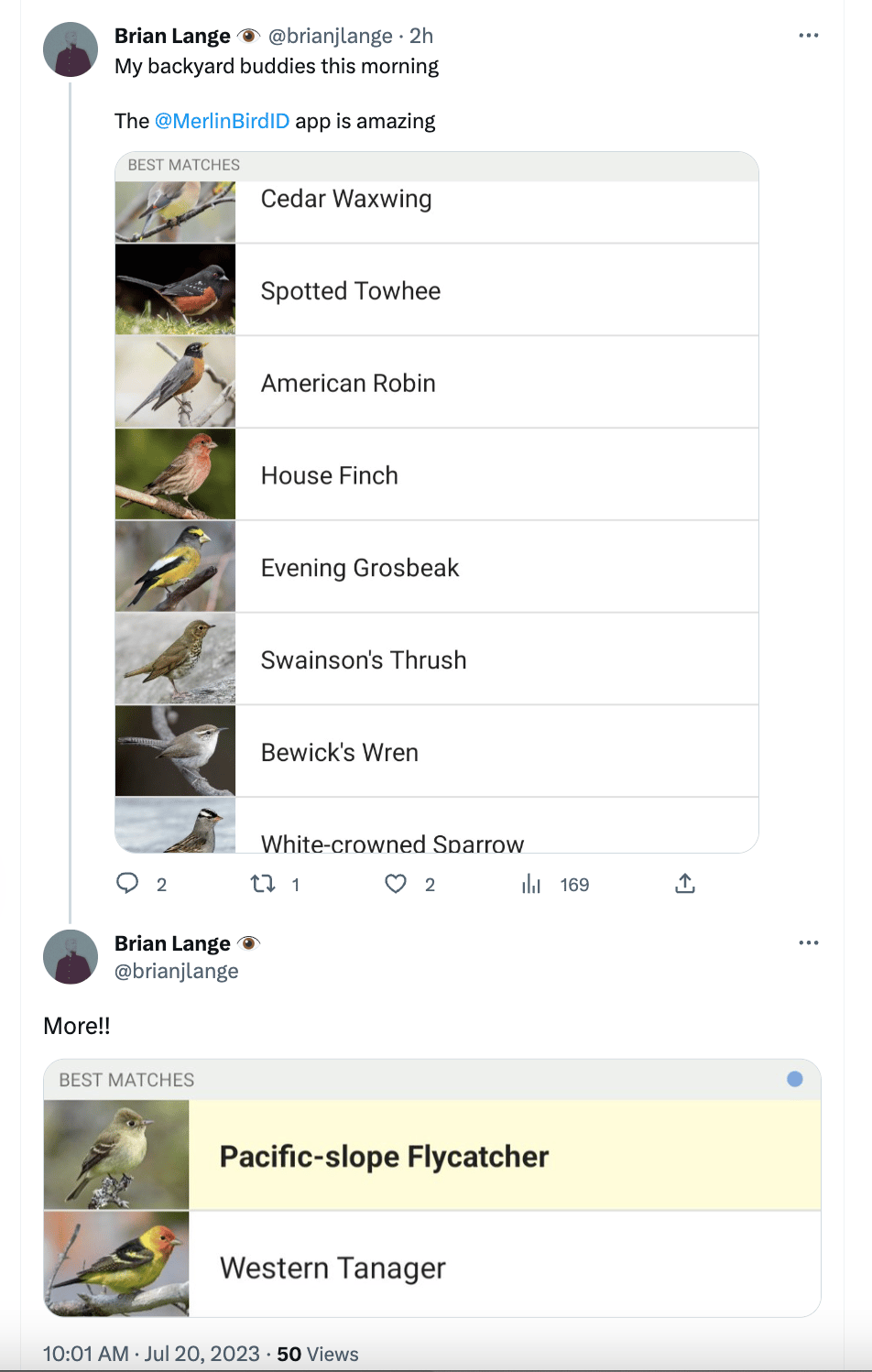Click the blue dot in the BEST MATCHES header

pos(795,1079)
